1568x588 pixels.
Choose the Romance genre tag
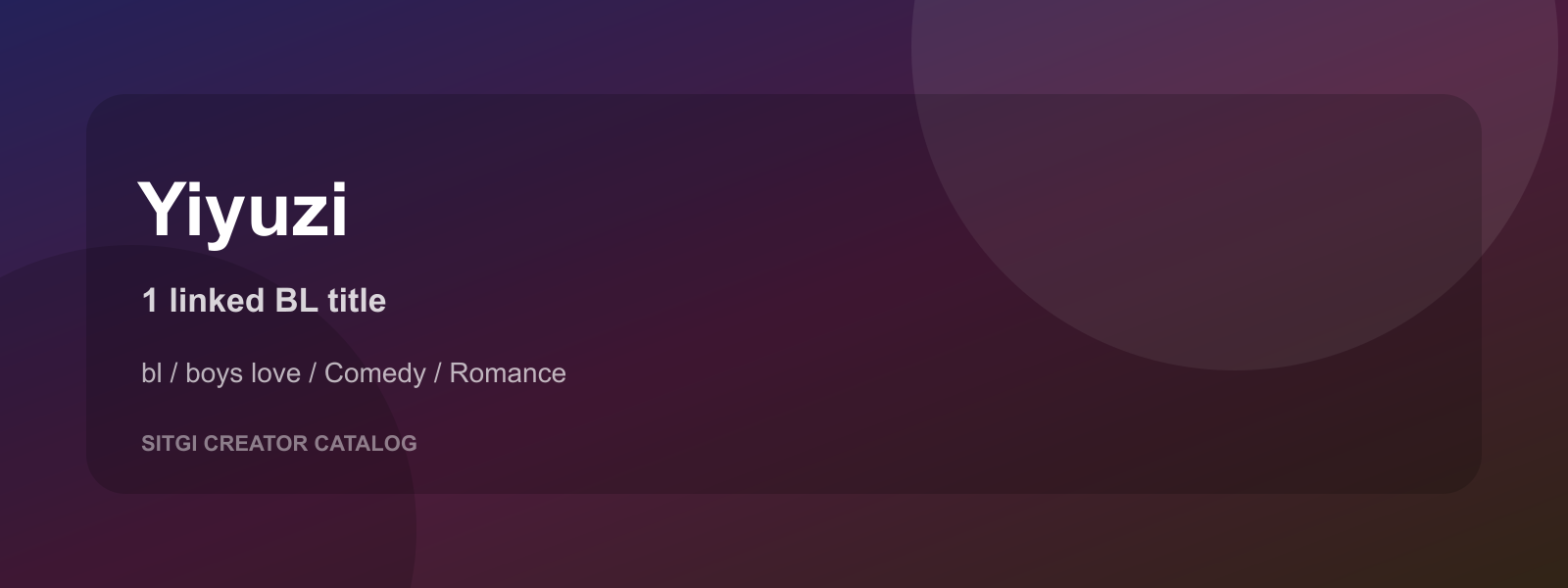(x=508, y=372)
